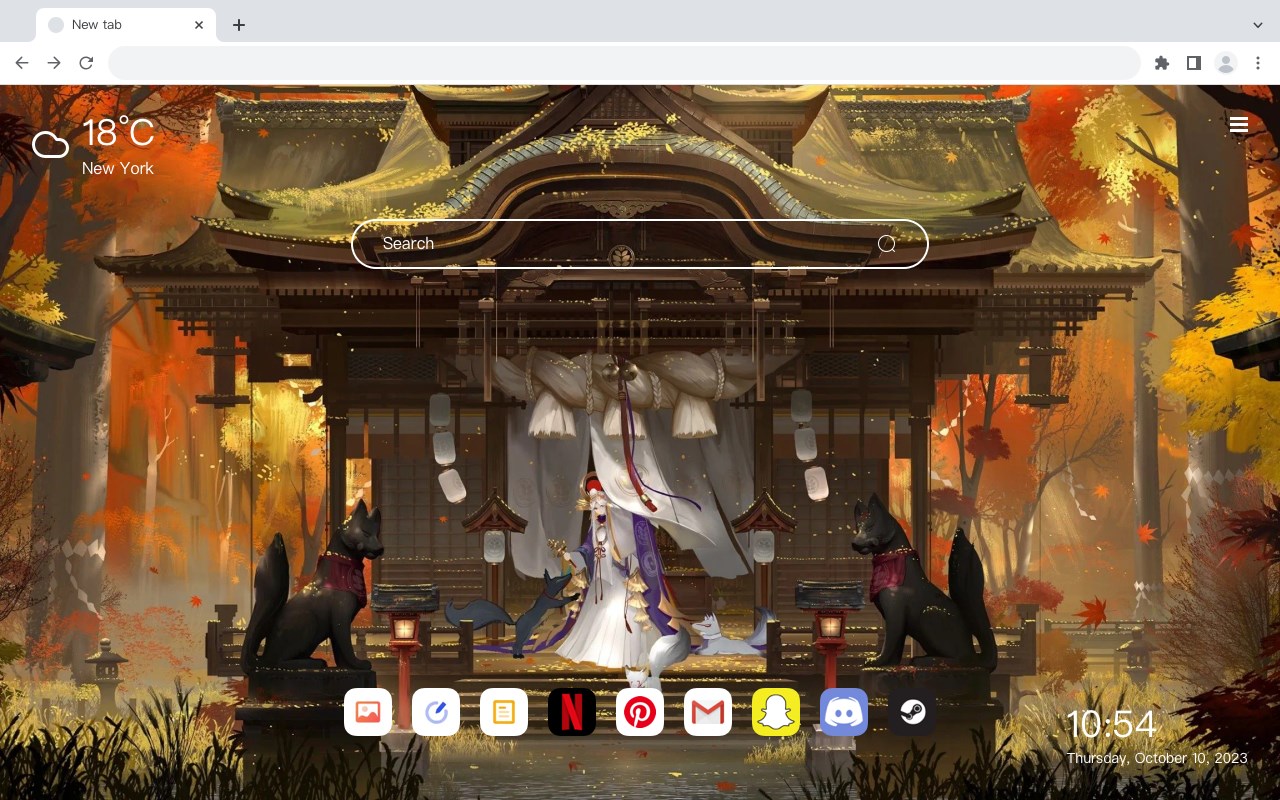The height and width of the screenshot is (800, 1280).
Task: Toggle the browser side panel
Action: pyautogui.click(x=1193, y=63)
